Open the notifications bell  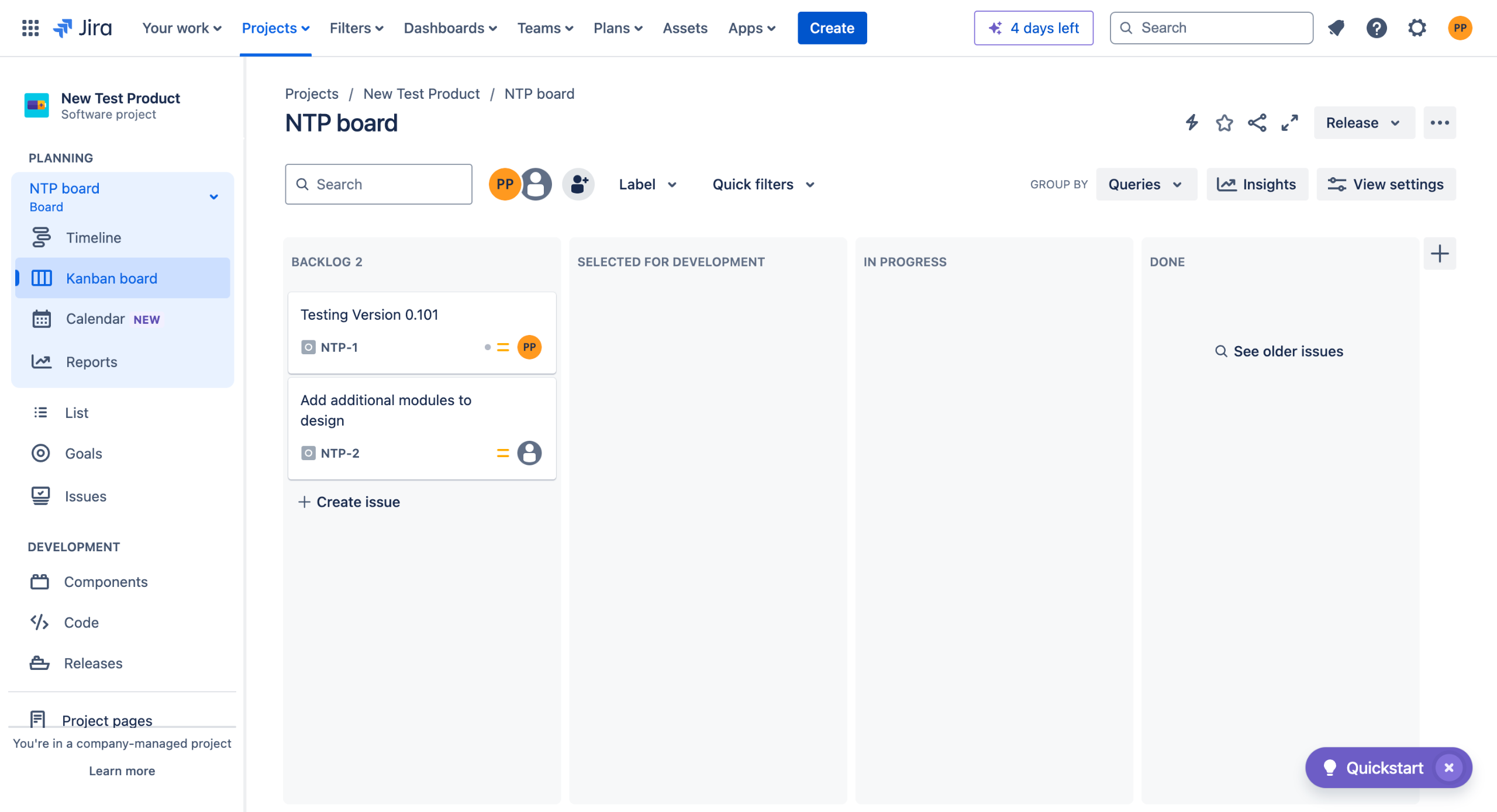pos(1336,28)
